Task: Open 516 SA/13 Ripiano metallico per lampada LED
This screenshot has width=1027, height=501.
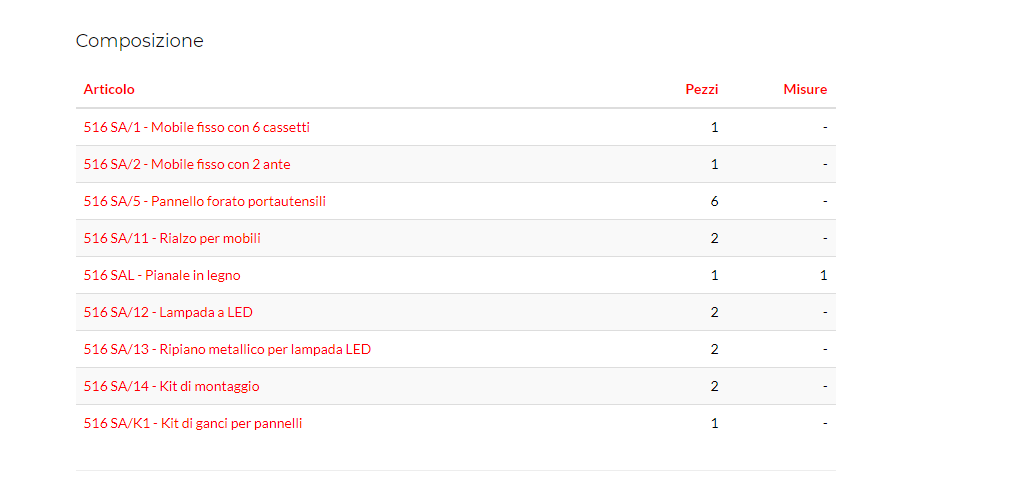Action: [227, 349]
